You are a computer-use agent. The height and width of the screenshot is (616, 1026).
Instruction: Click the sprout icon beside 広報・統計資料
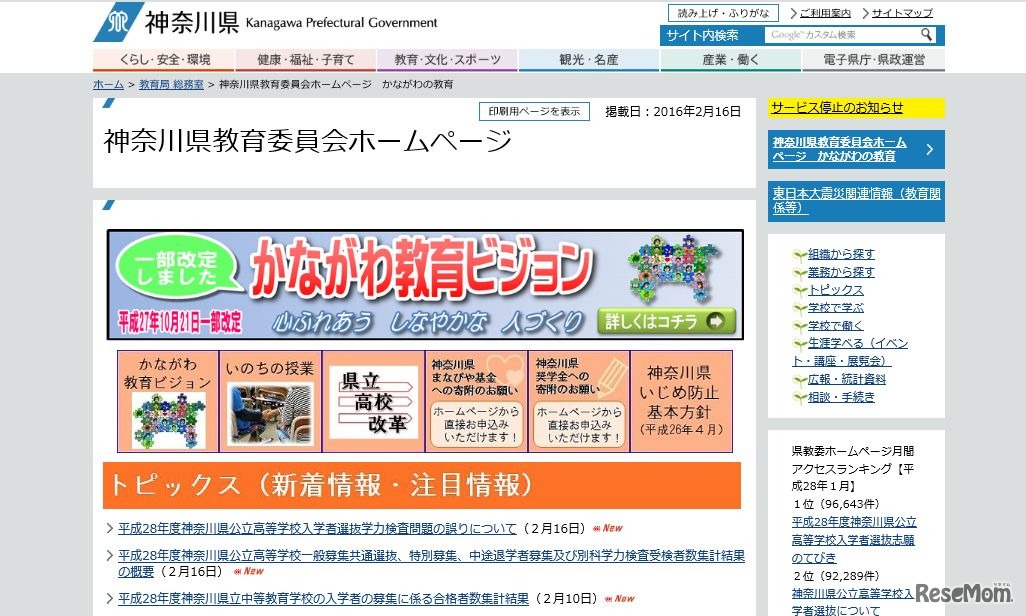tap(799, 380)
